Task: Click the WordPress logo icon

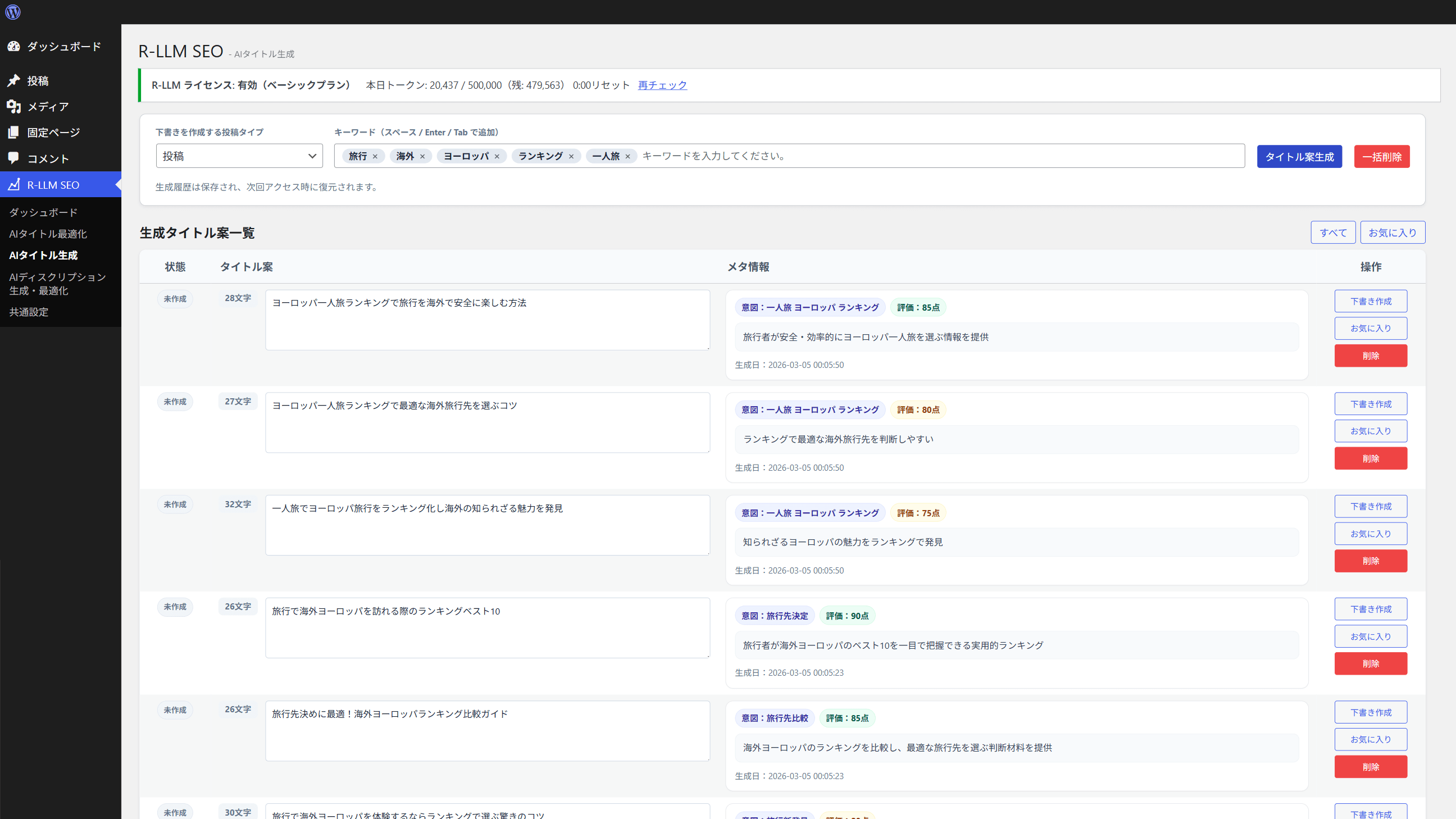Action: (13, 12)
